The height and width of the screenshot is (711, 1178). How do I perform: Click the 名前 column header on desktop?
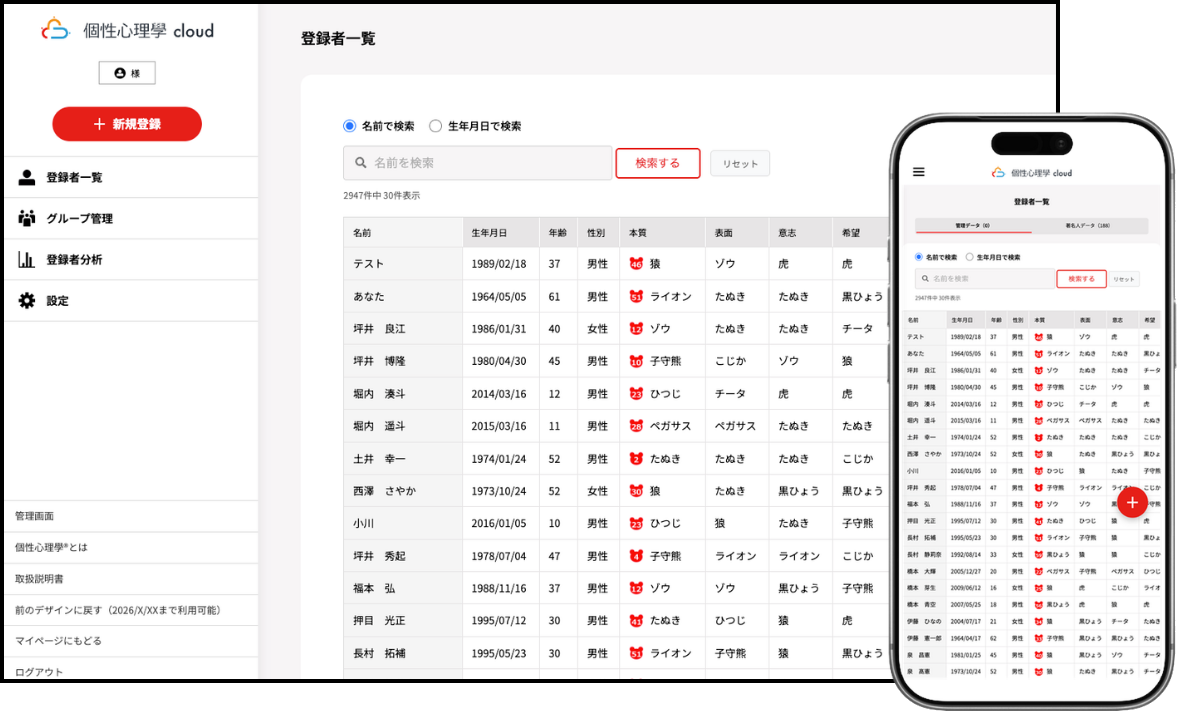tap(403, 233)
